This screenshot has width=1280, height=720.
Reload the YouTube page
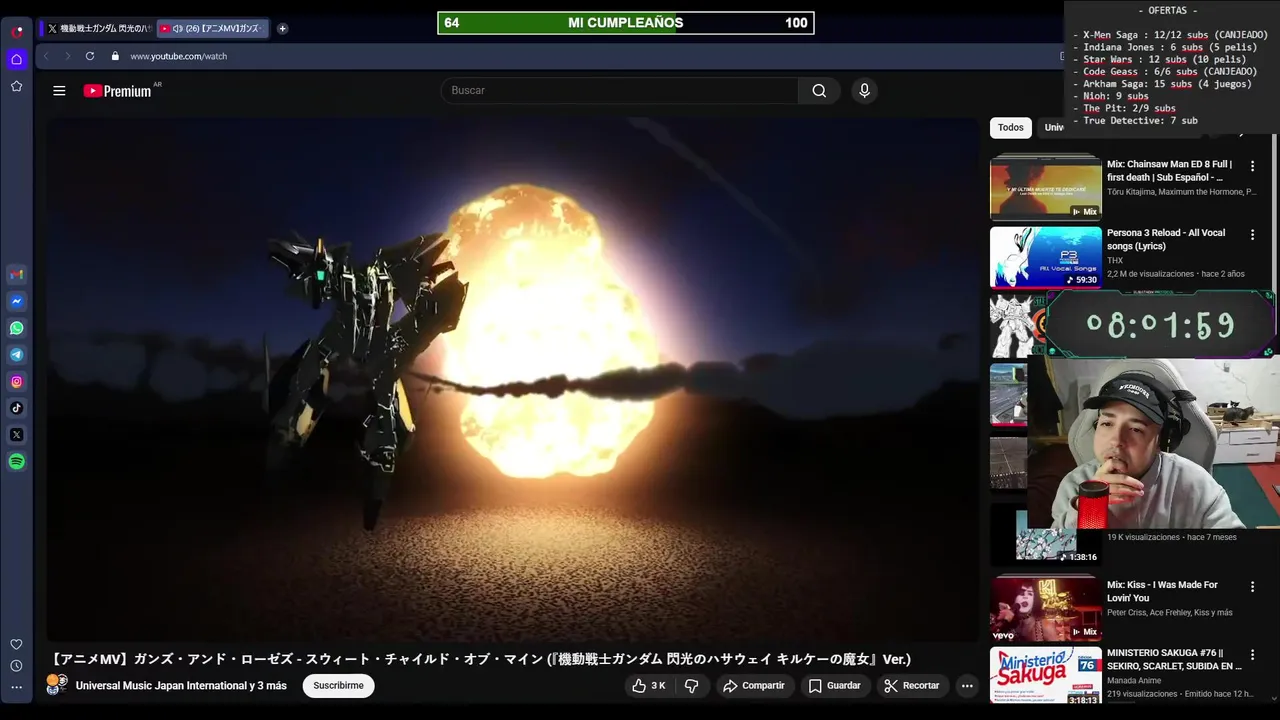click(90, 56)
